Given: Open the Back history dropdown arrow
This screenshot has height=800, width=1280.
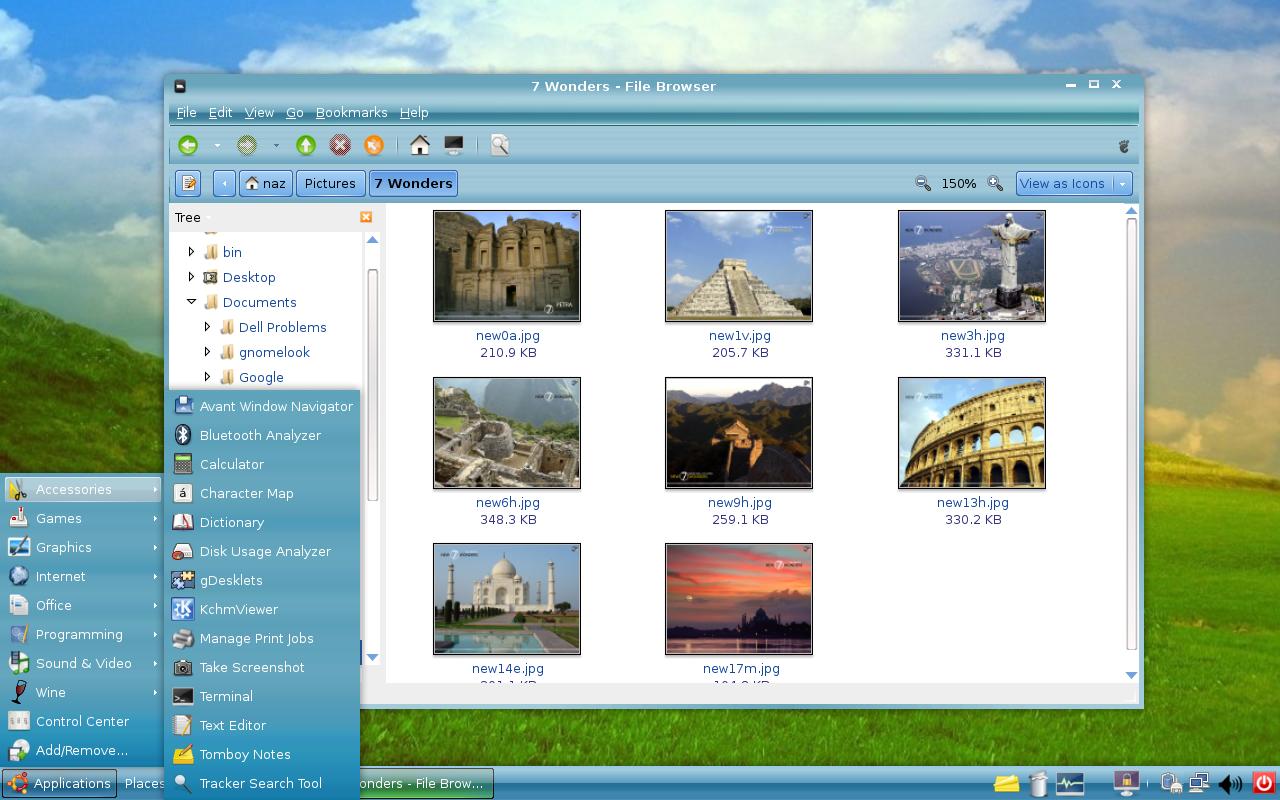Looking at the screenshot, I should (x=217, y=146).
